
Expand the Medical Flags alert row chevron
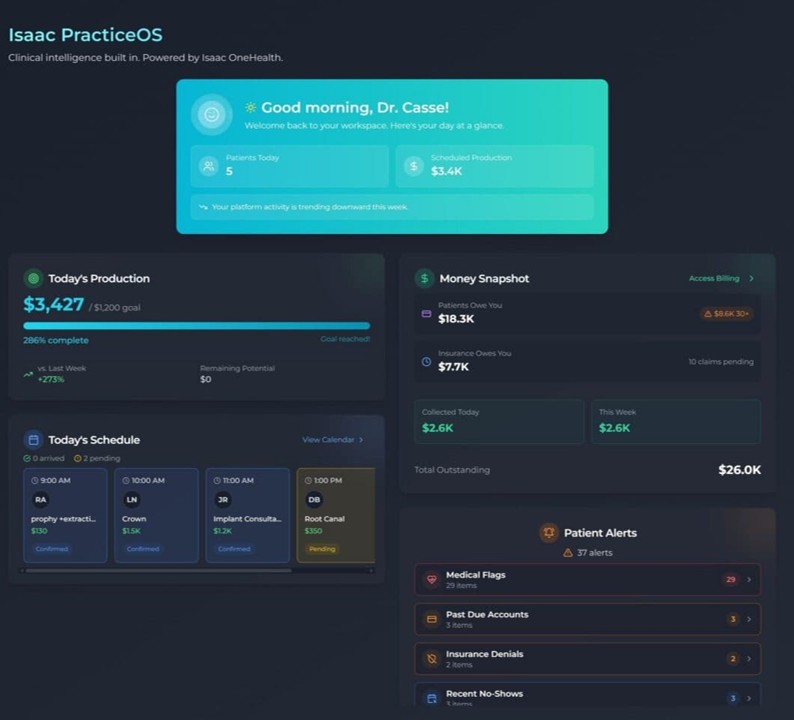[749, 579]
